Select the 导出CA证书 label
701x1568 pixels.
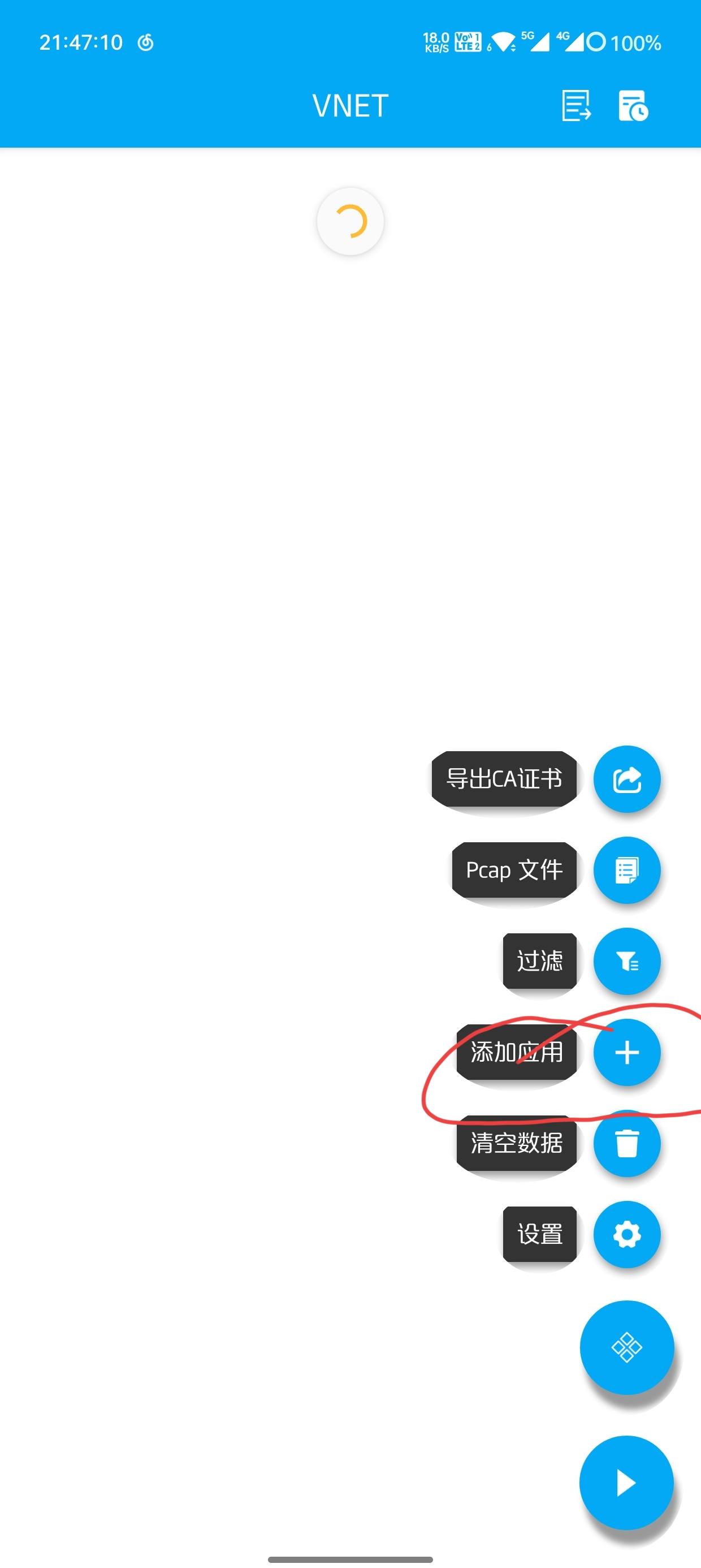coord(504,778)
